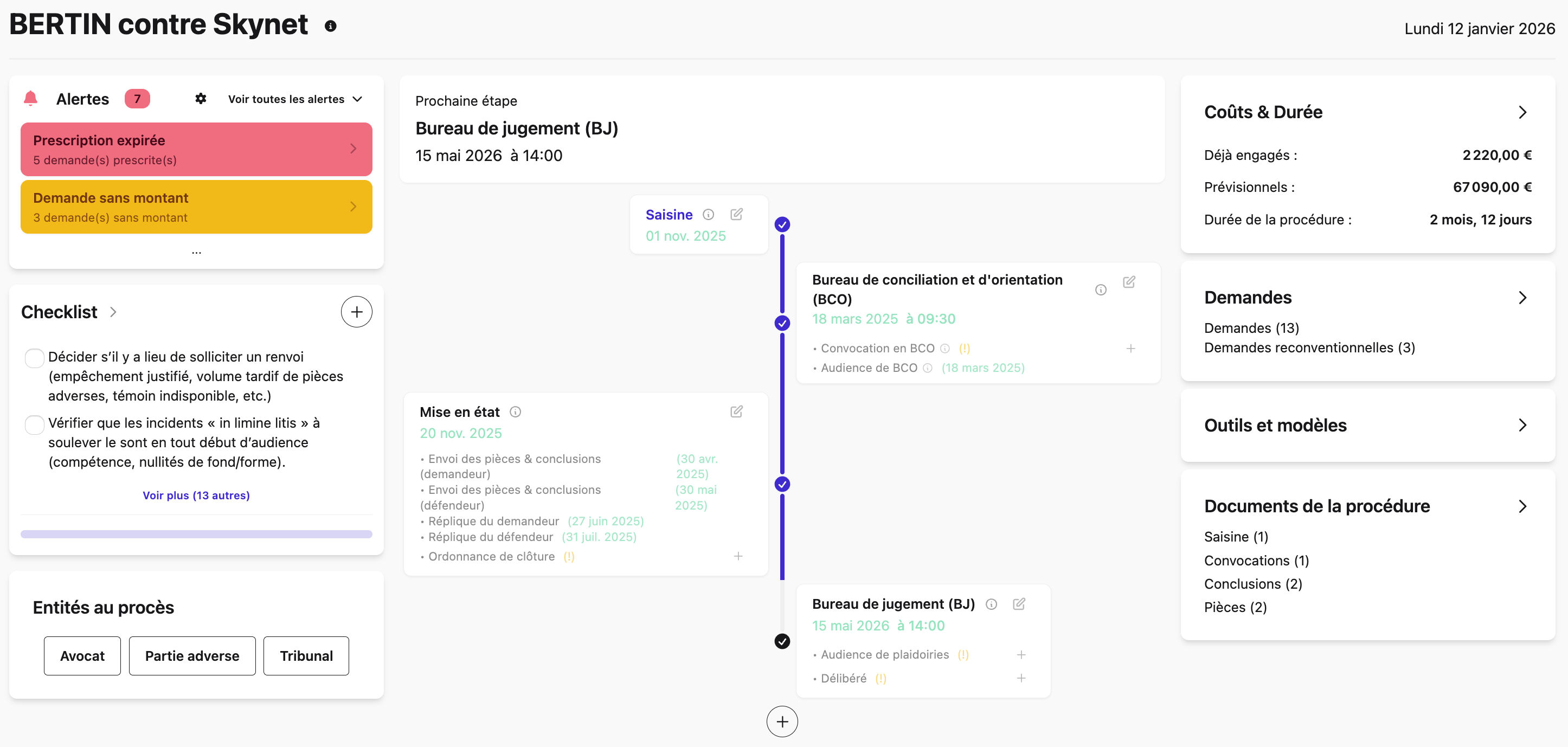Show info for Bureau de jugement (BJ) step
The height and width of the screenshot is (747, 1568).
click(x=992, y=604)
